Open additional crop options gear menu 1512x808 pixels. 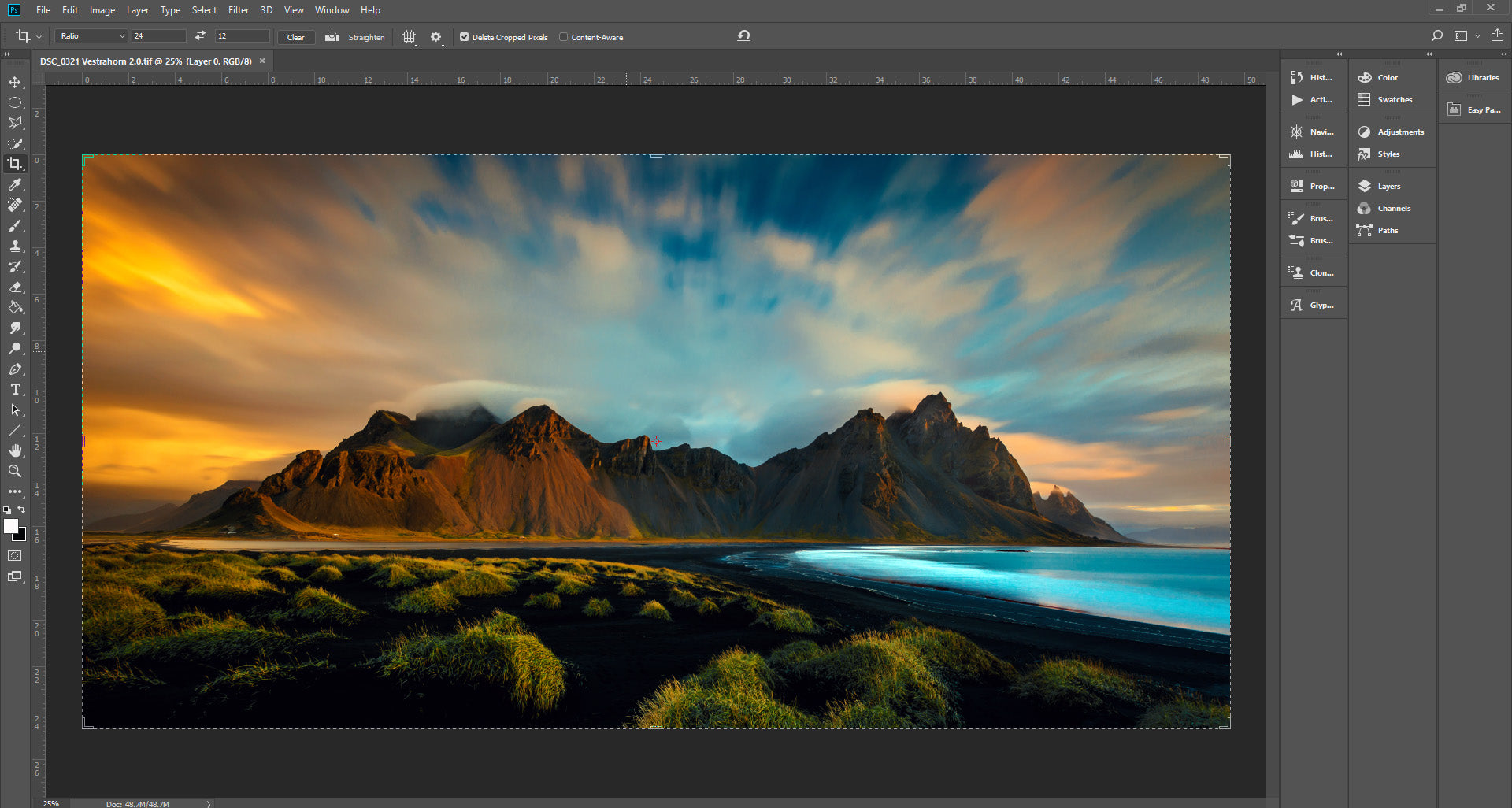coord(436,37)
